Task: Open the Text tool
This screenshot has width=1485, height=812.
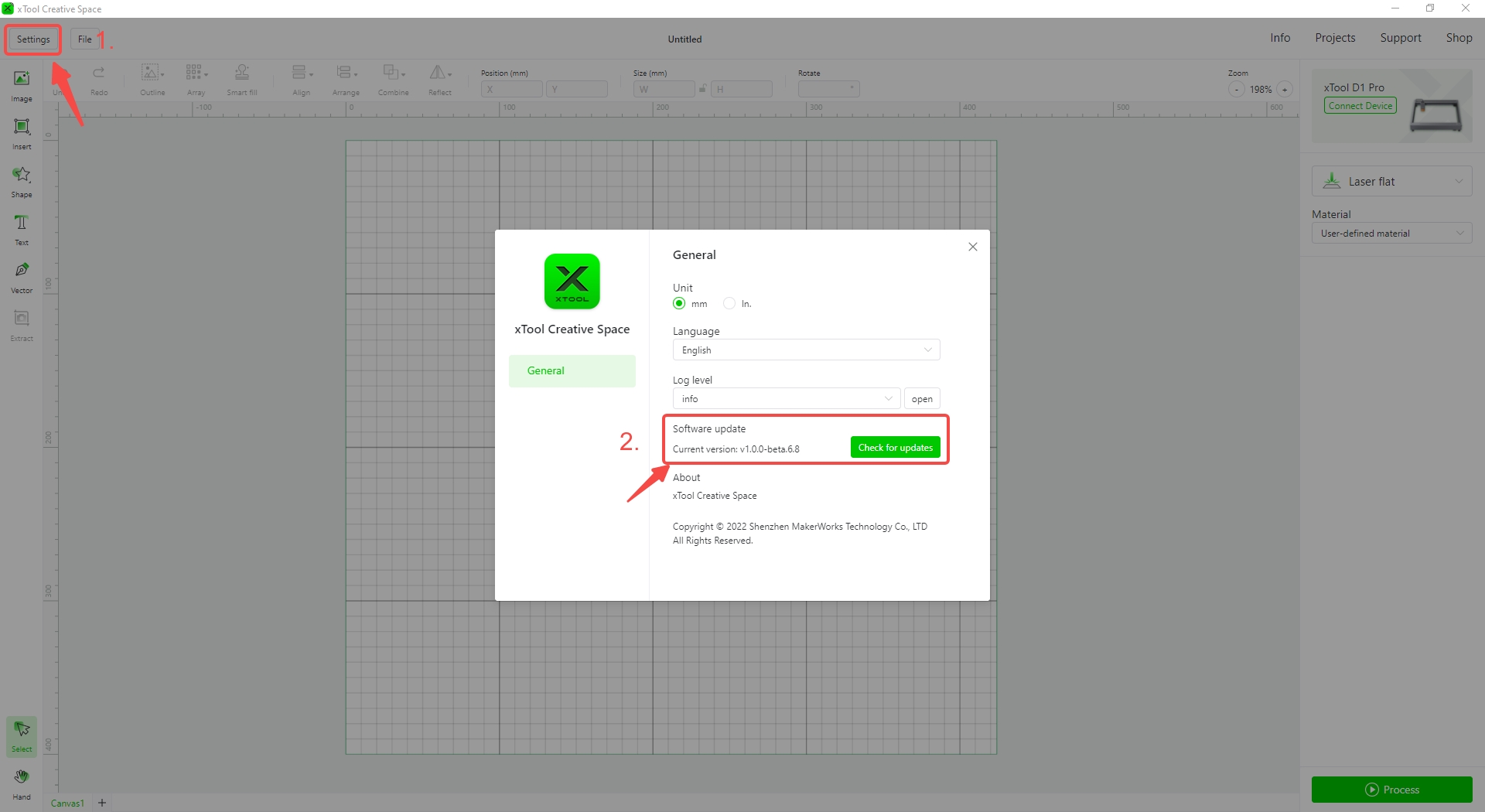Action: (21, 228)
